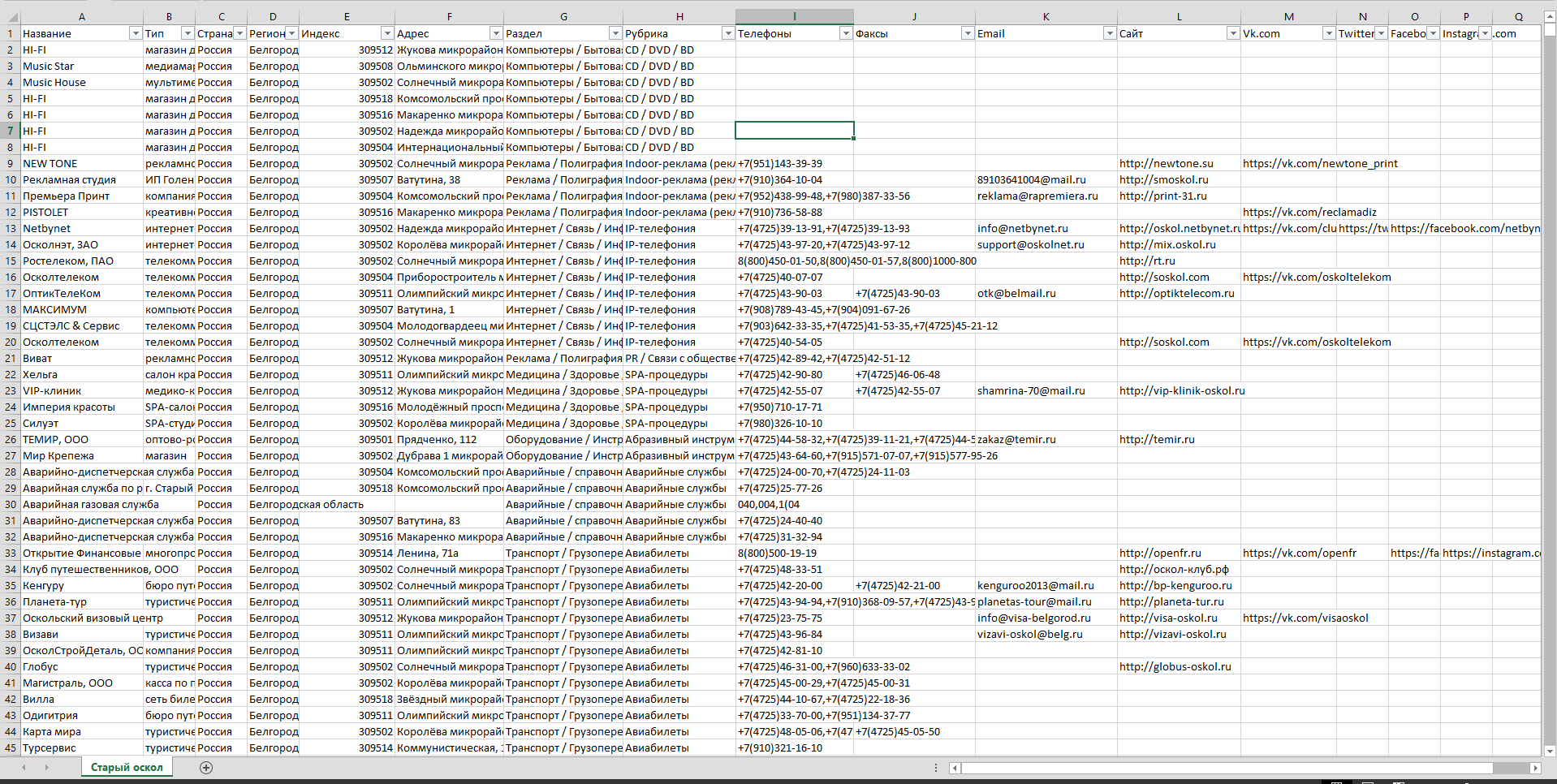Open the Раздел column filter dropdown
This screenshot has width=1557, height=784.
(x=615, y=33)
